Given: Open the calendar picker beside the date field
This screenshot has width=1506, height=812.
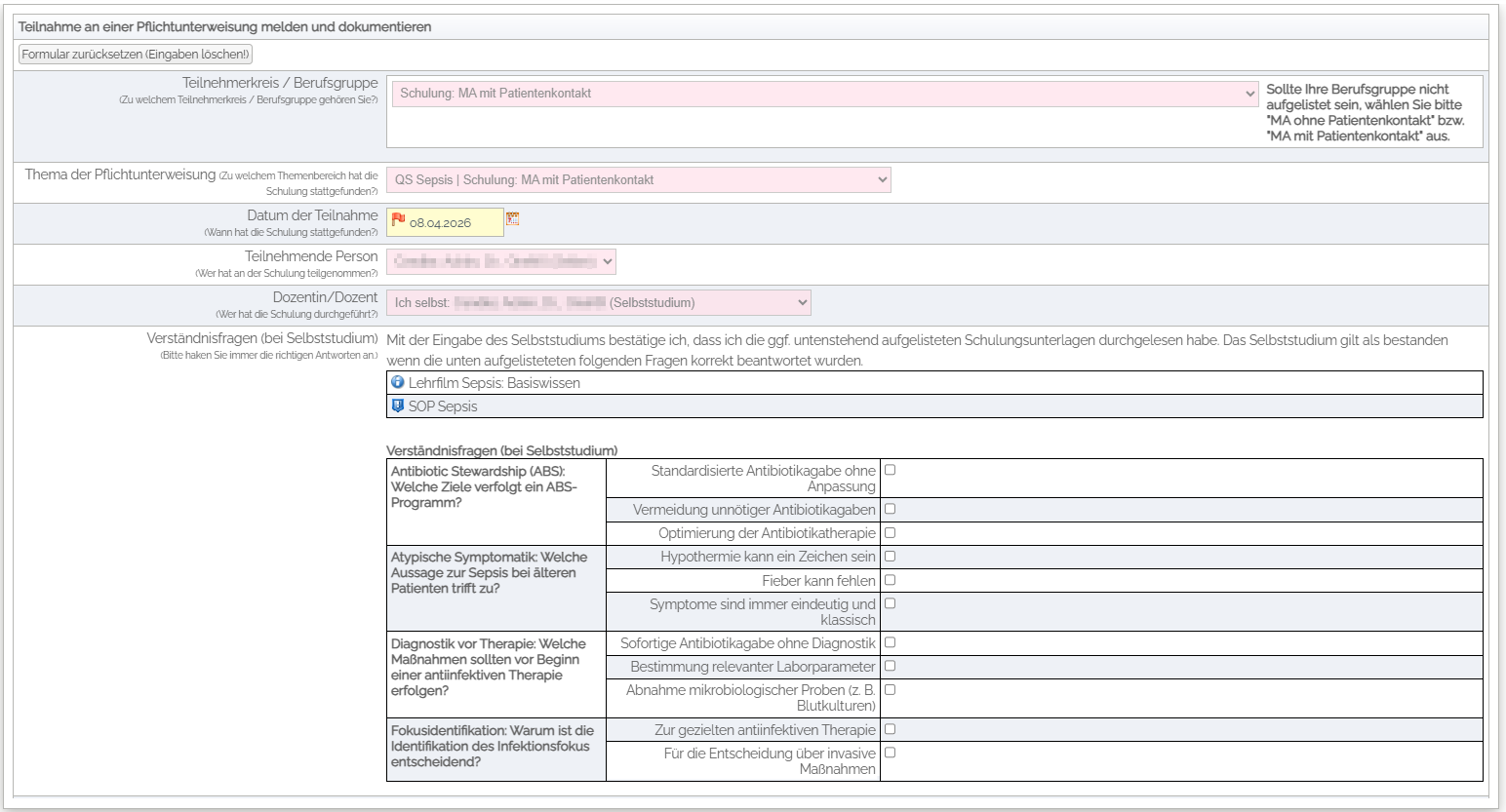Looking at the screenshot, I should pyautogui.click(x=513, y=219).
